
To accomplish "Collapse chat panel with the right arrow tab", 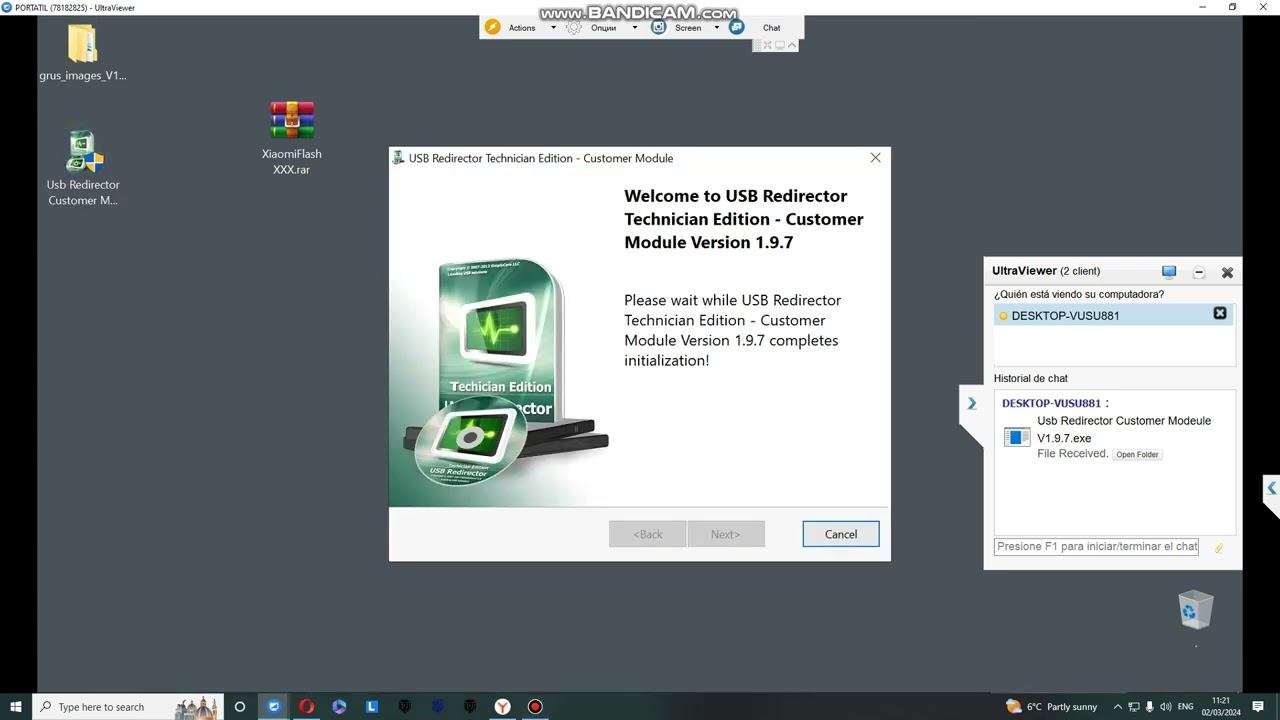I will [x=971, y=404].
